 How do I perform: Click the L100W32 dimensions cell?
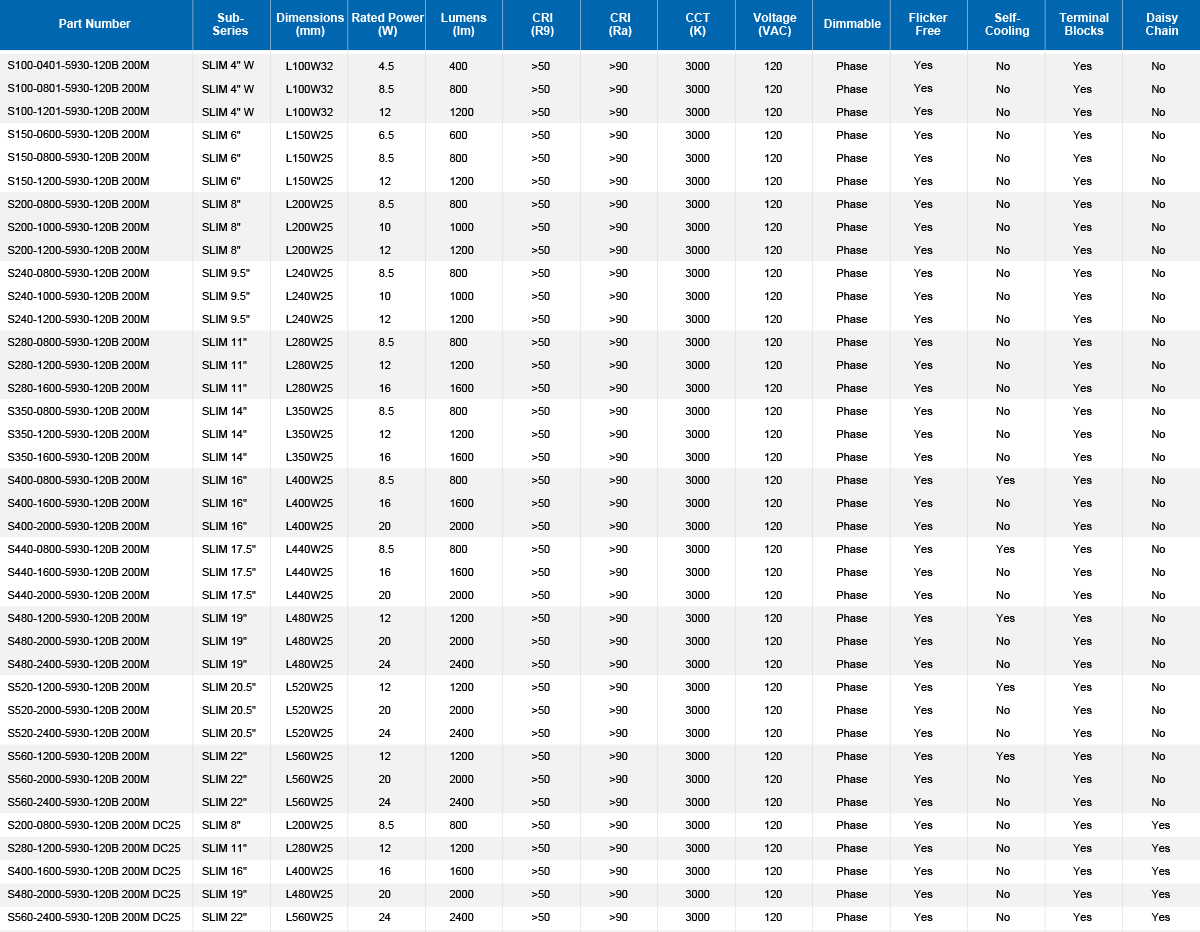coord(310,65)
